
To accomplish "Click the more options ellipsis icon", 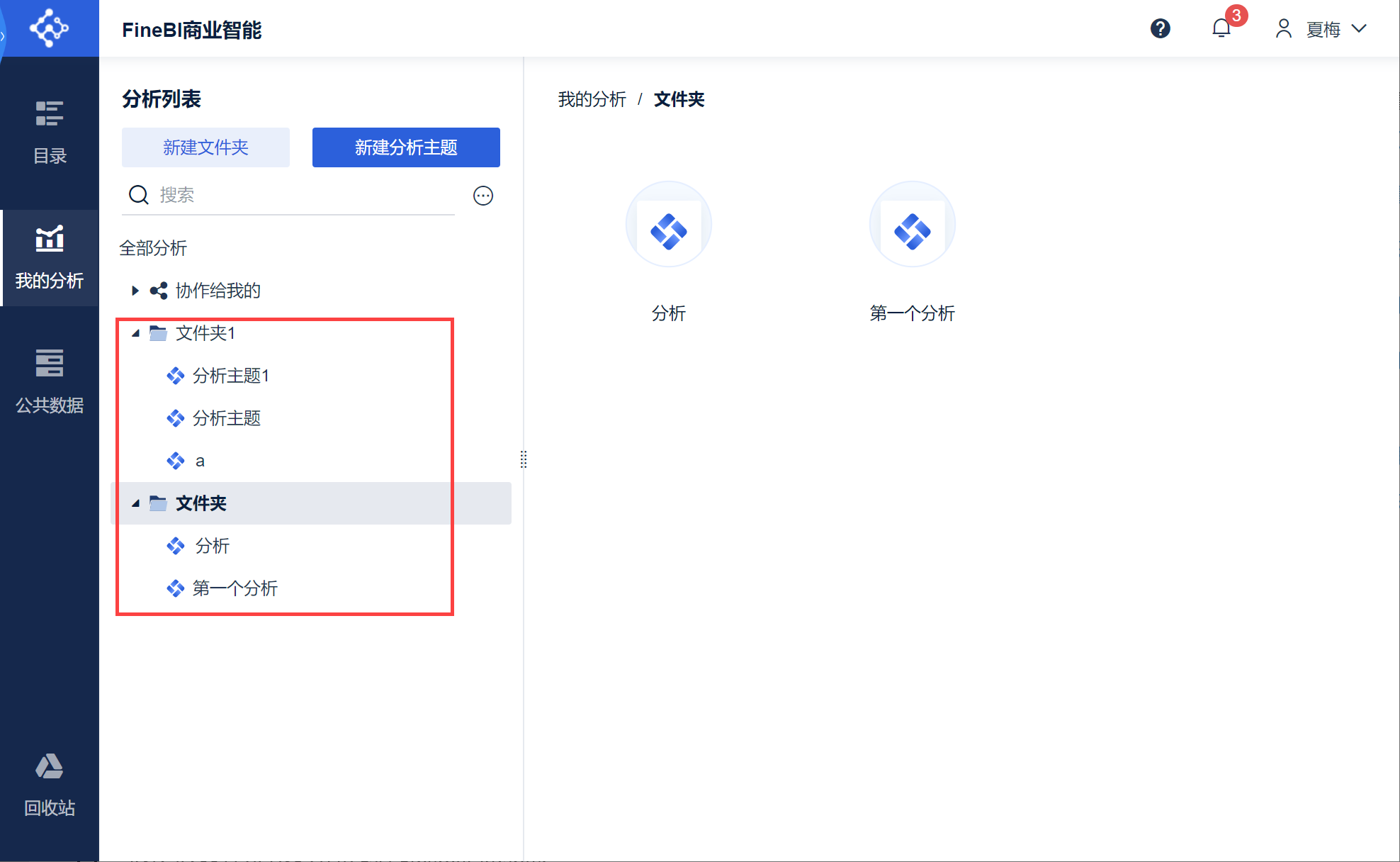I will click(x=483, y=196).
